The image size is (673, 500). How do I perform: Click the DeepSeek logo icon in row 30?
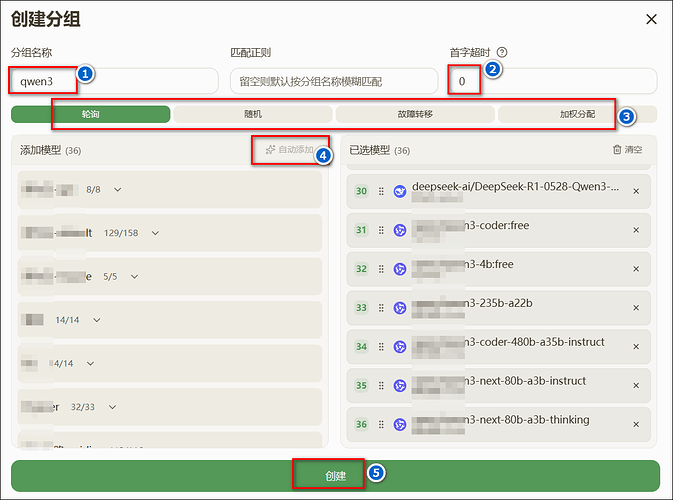[x=400, y=191]
